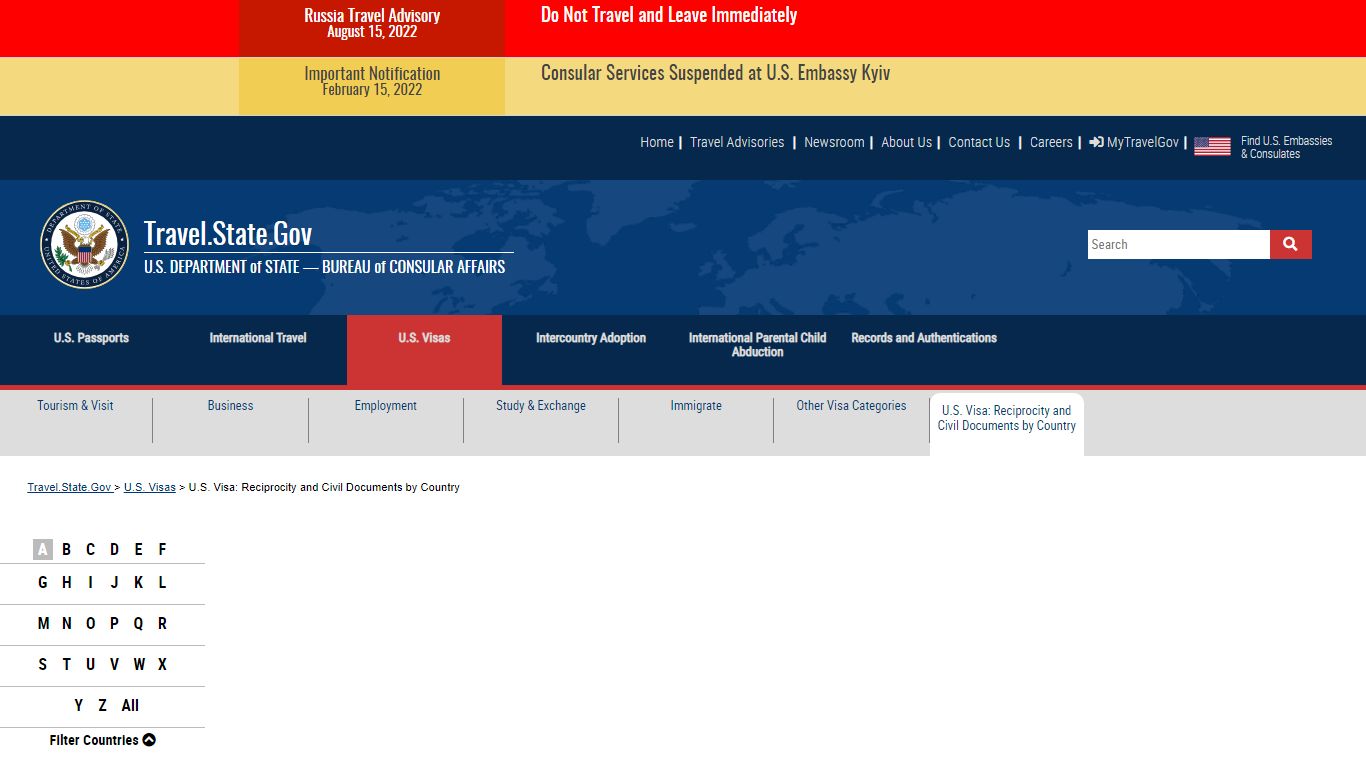Filter countries by letter V
Screen dimensions: 1366x768
tap(114, 664)
